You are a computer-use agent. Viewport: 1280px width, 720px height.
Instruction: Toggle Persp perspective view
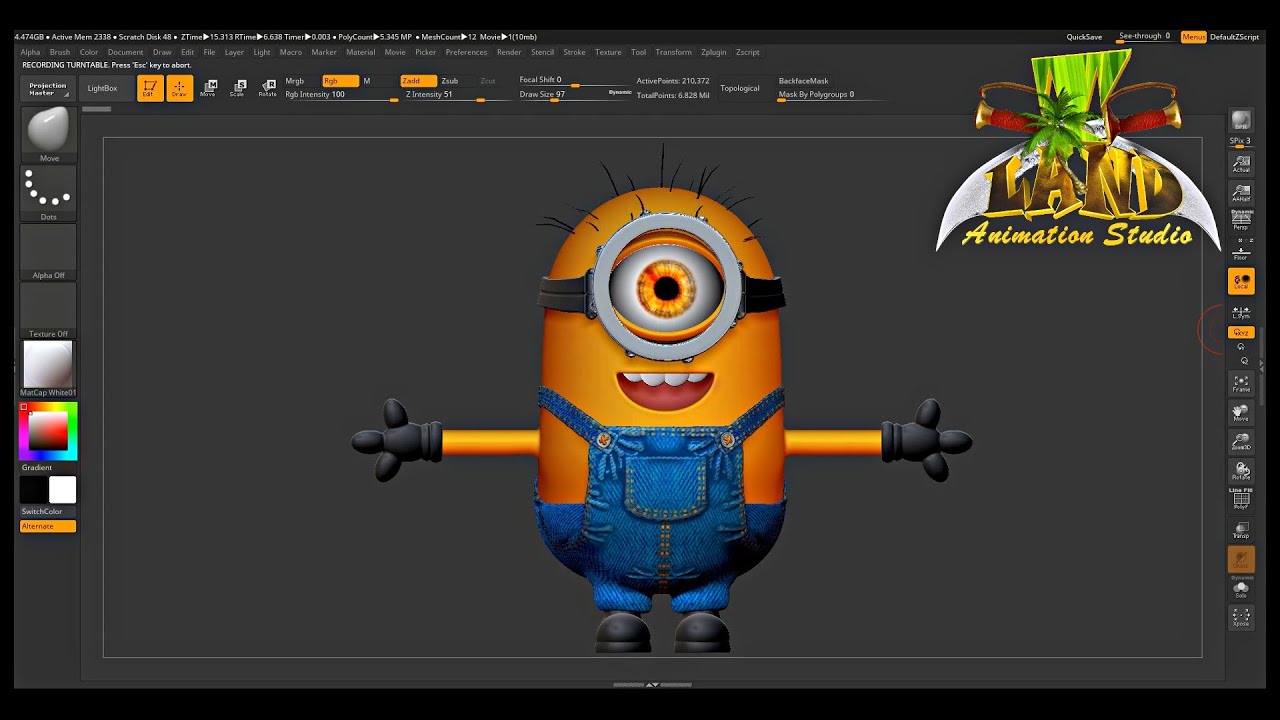1241,222
